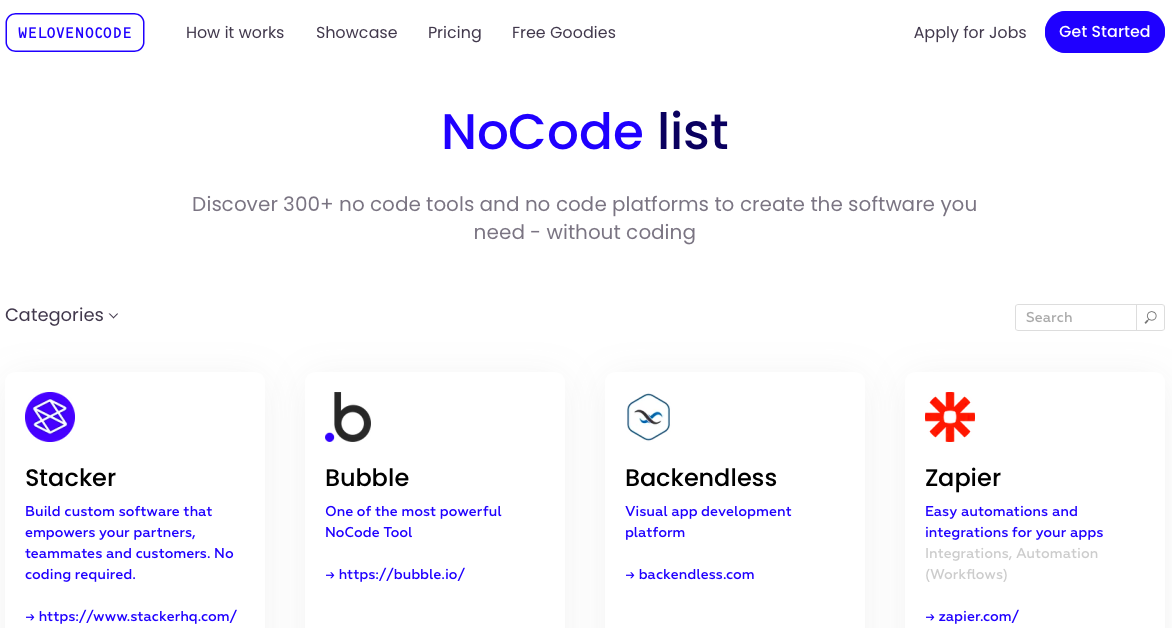Screen dimensions: 1172x628
Task: Click the Get Started button
Action: pos(1105,32)
